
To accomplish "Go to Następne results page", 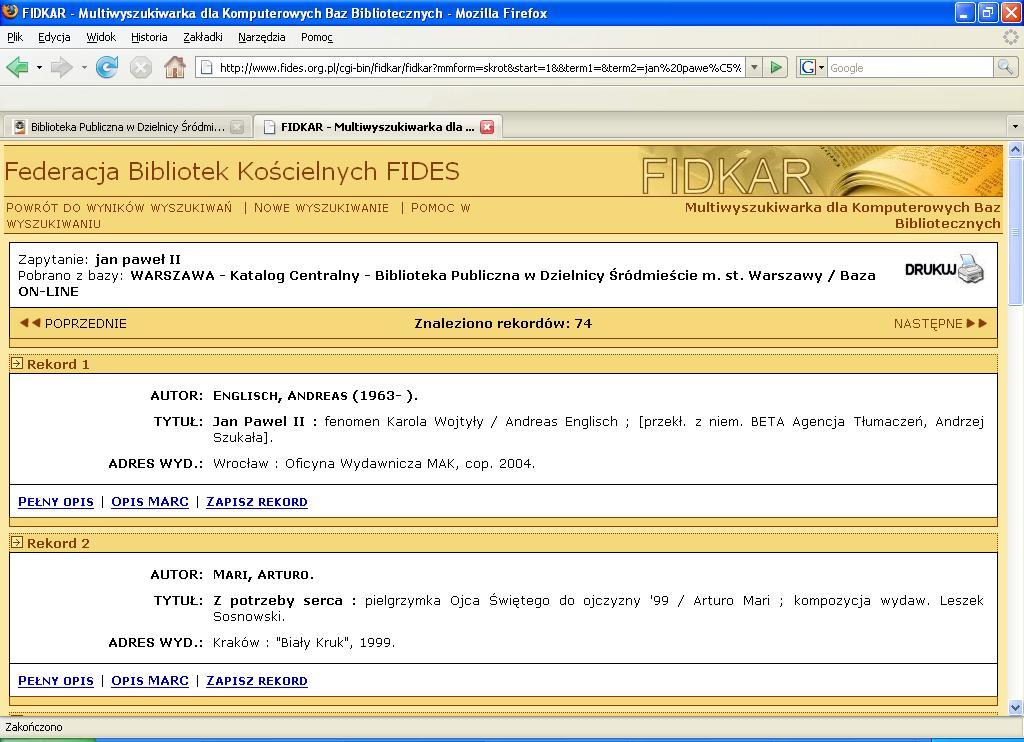I will tap(940, 323).
